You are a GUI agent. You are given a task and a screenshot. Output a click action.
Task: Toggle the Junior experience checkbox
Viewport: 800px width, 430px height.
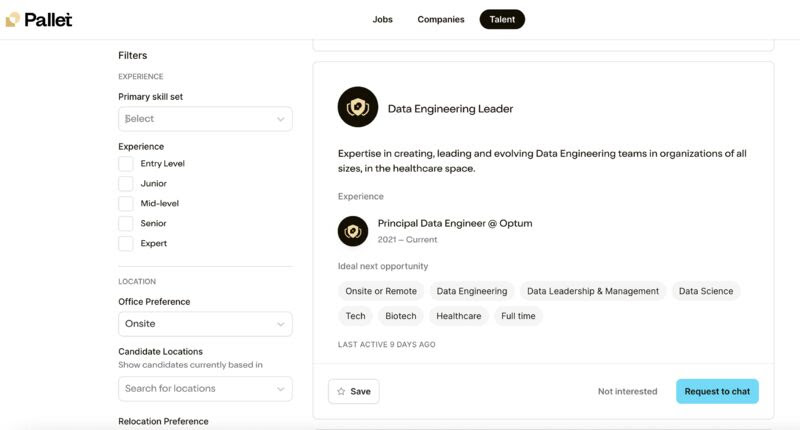point(126,184)
